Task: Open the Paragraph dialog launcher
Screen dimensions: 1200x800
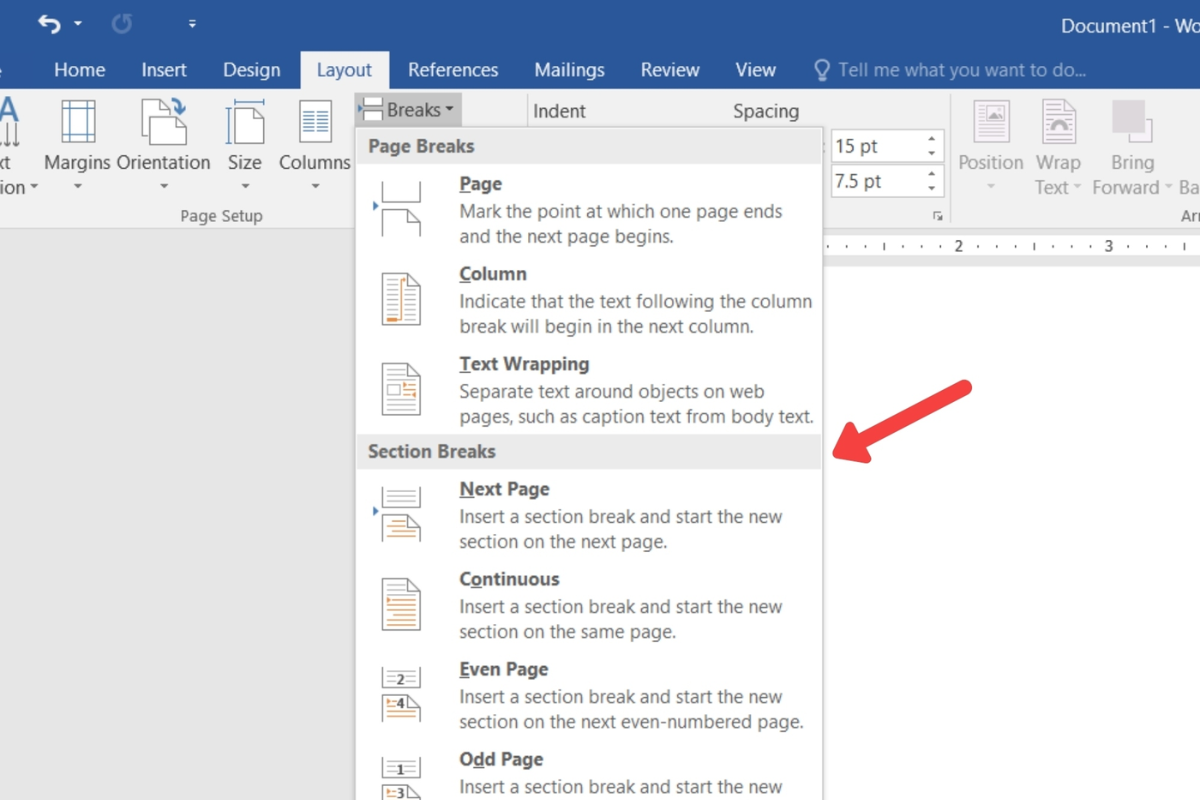Action: click(937, 216)
